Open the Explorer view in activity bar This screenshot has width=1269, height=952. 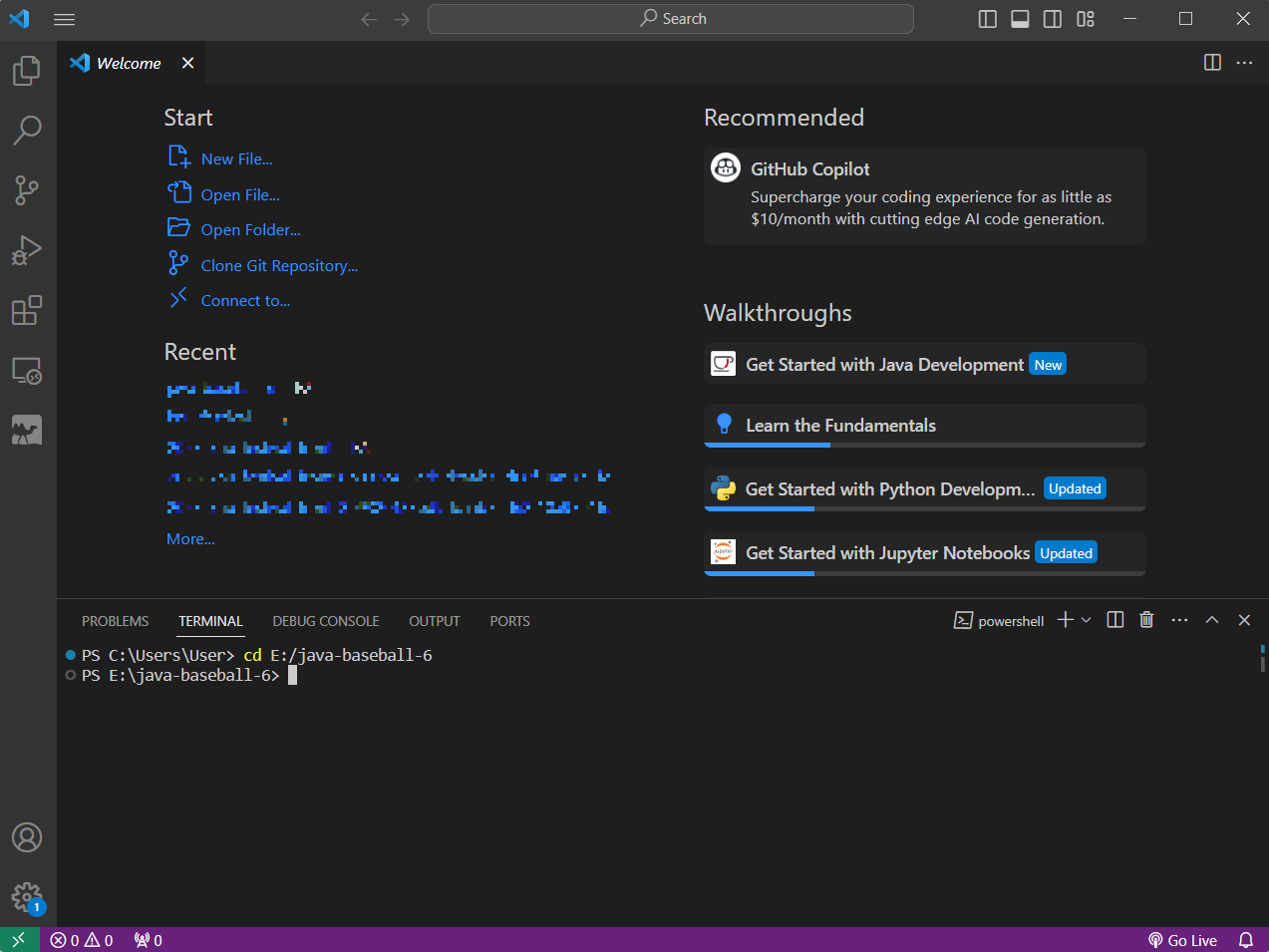coord(27,70)
